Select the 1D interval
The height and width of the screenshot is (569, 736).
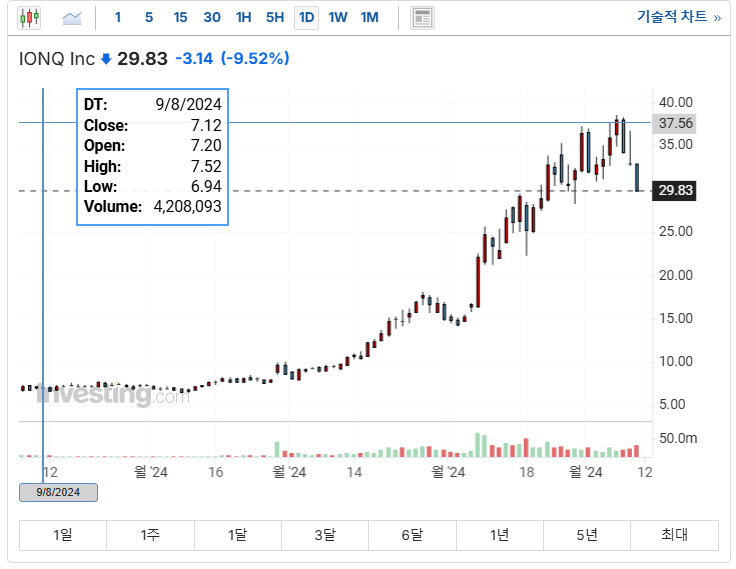(307, 18)
